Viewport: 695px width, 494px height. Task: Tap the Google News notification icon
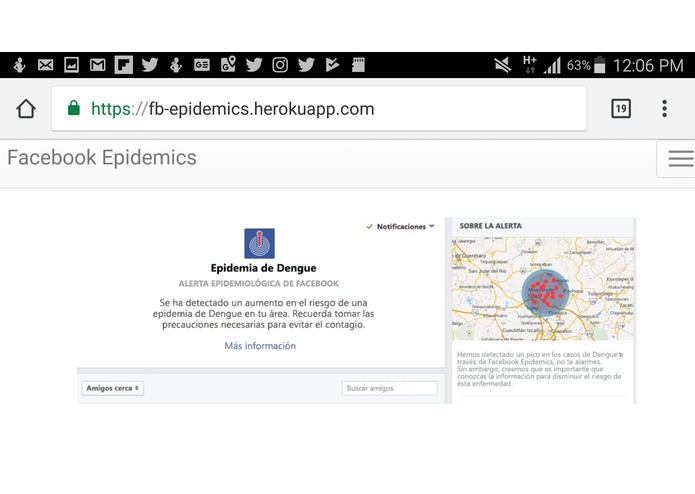[202, 65]
